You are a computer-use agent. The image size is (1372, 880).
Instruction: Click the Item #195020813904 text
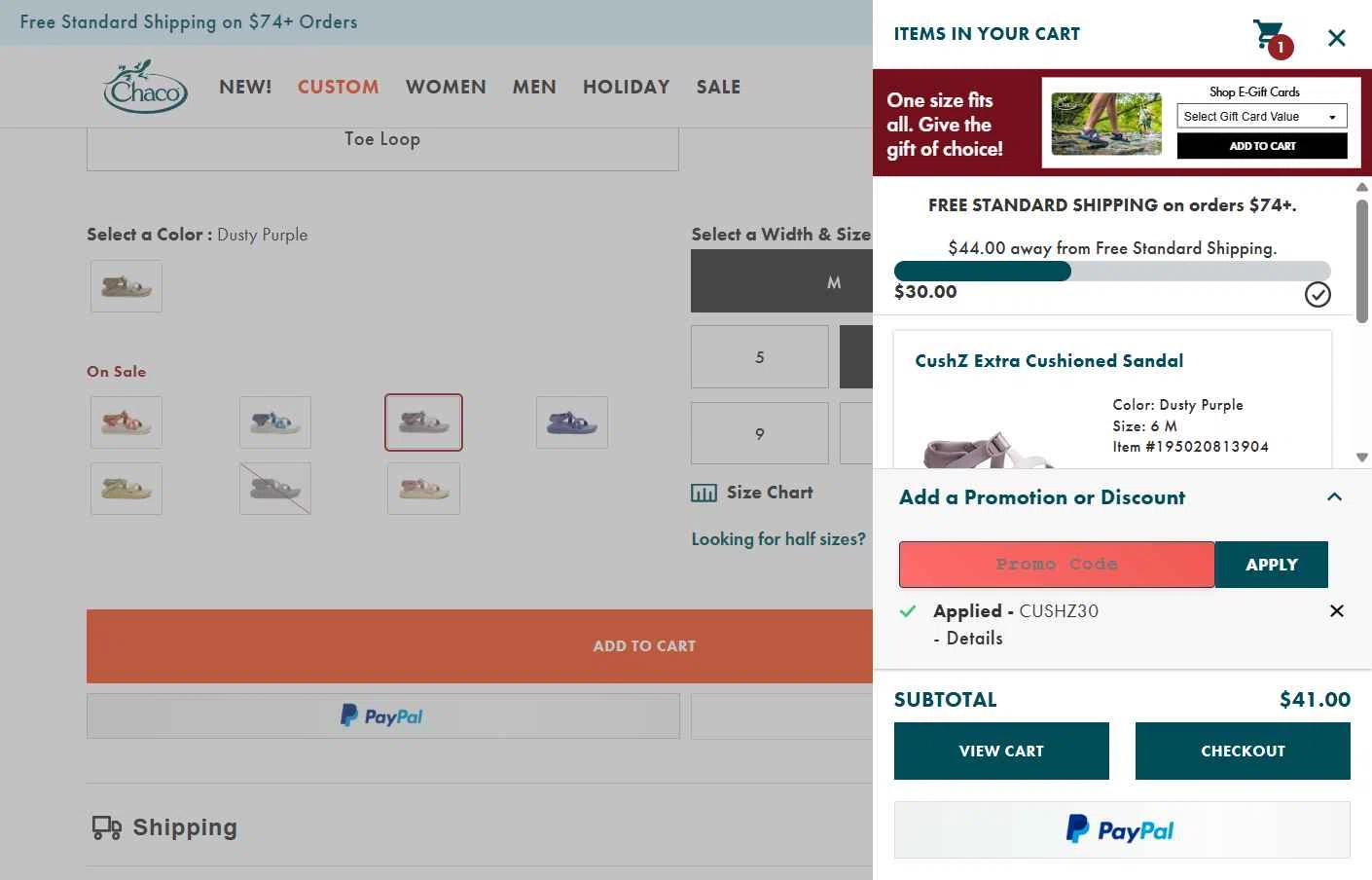1191,447
